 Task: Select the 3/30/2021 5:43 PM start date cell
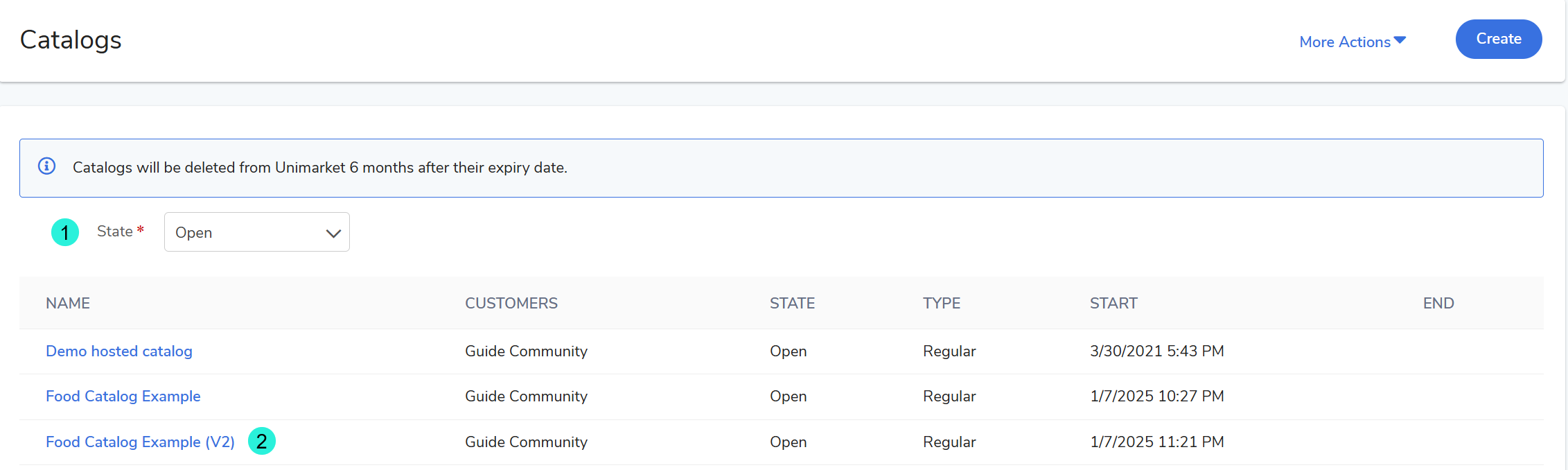(x=1156, y=351)
